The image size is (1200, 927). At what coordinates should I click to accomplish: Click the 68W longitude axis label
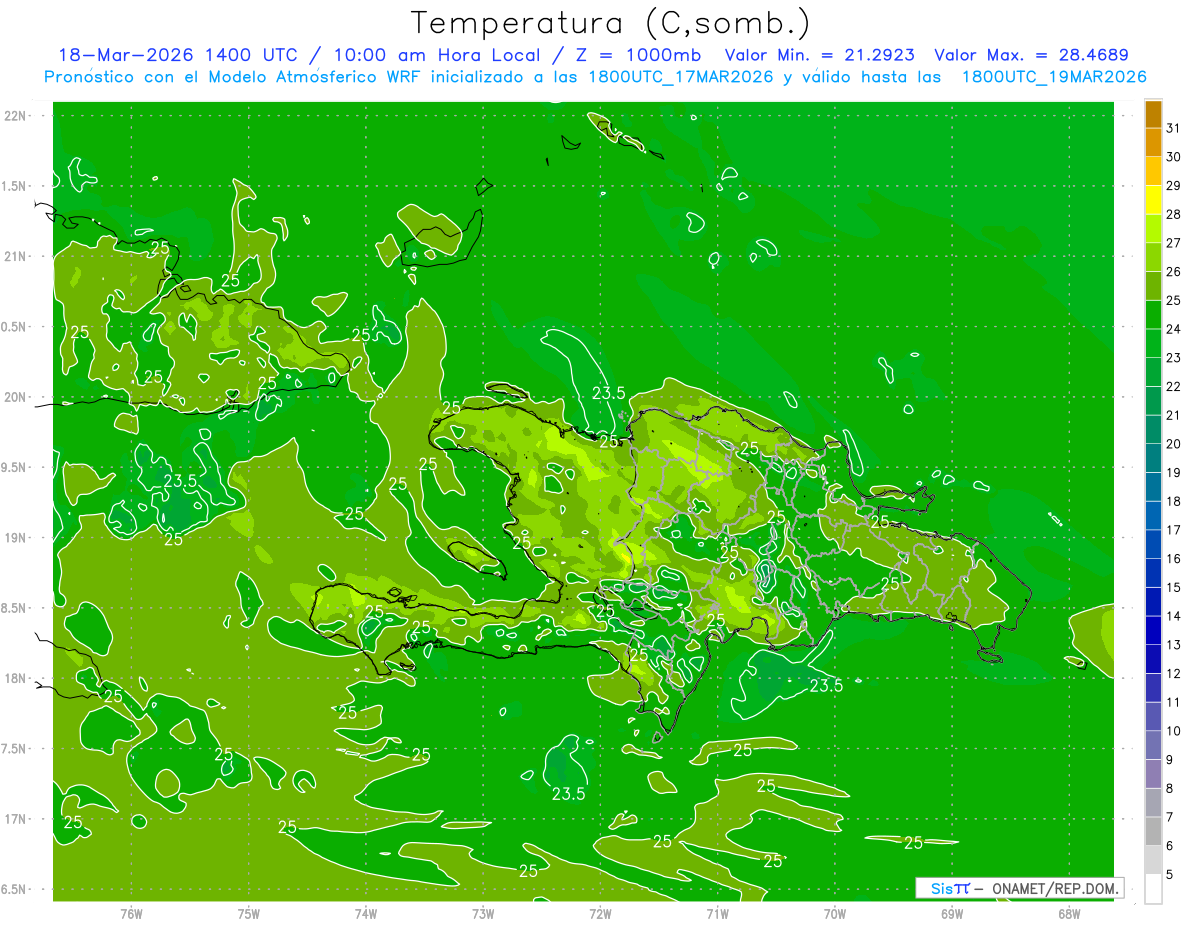tap(1069, 913)
